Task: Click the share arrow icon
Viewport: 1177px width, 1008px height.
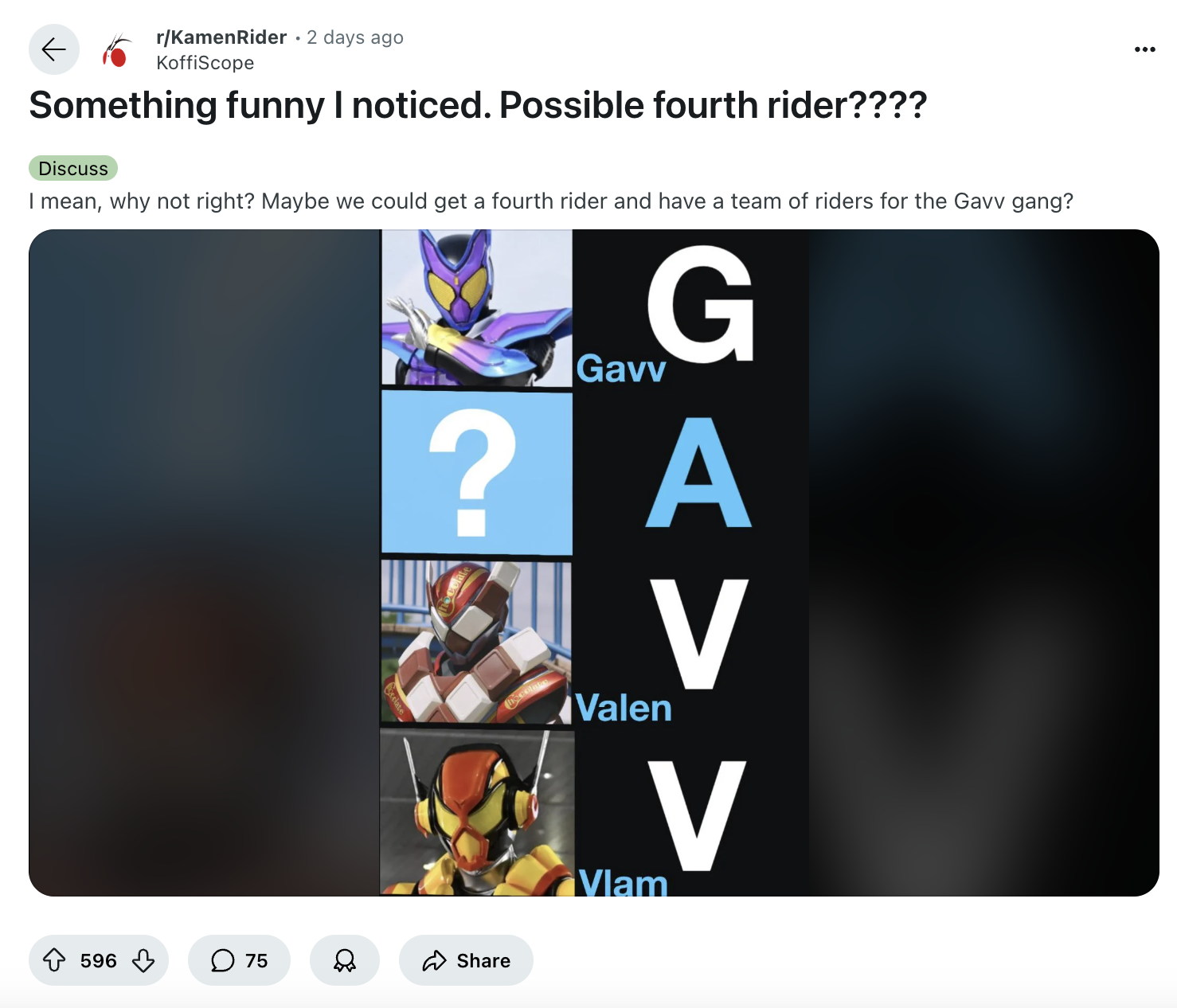Action: click(x=434, y=960)
